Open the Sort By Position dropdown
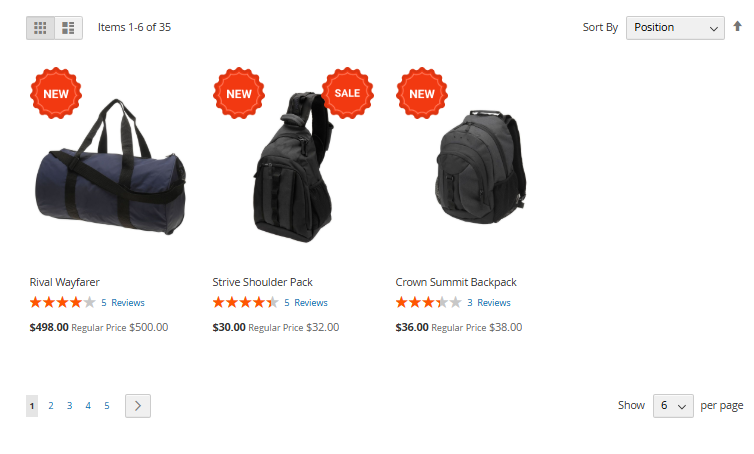The image size is (754, 454). pyautogui.click(x=675, y=28)
